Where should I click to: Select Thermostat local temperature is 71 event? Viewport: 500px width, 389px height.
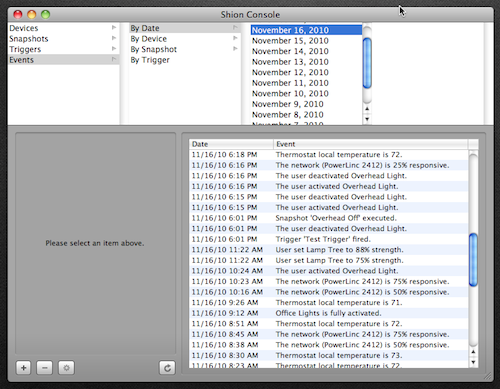(329, 303)
